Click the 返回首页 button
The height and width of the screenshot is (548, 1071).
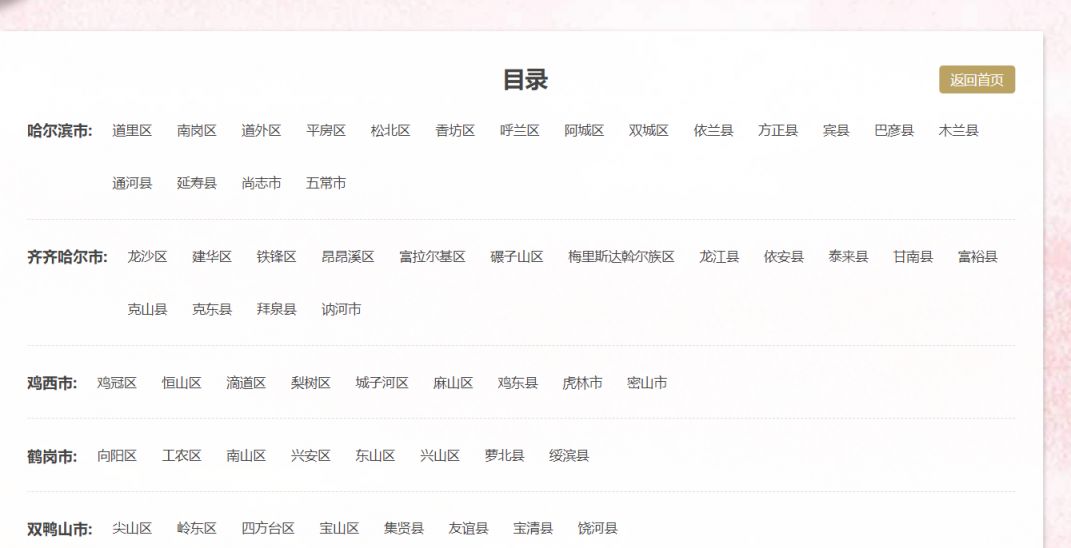pyautogui.click(x=976, y=80)
